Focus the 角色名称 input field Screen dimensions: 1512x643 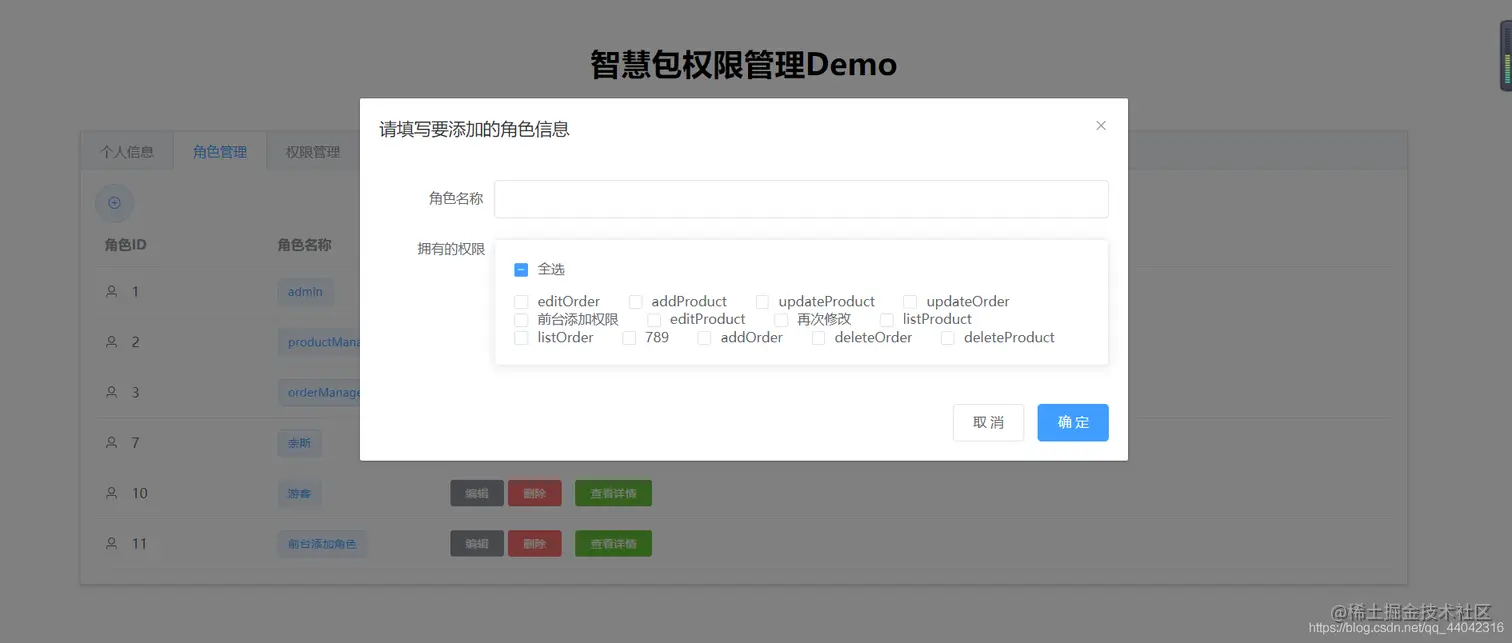tap(801, 199)
